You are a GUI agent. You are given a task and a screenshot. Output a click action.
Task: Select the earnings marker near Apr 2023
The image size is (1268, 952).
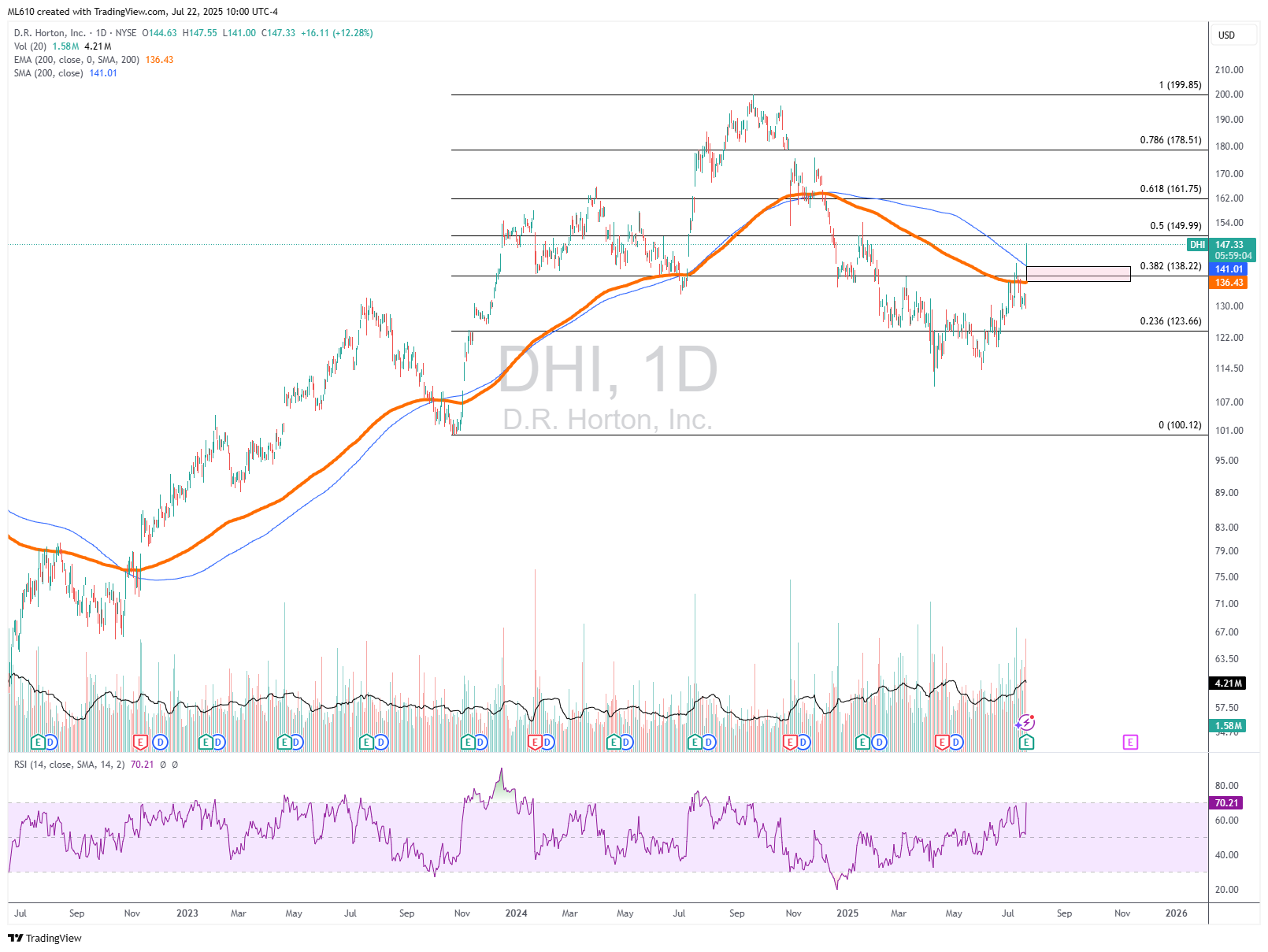(x=285, y=742)
